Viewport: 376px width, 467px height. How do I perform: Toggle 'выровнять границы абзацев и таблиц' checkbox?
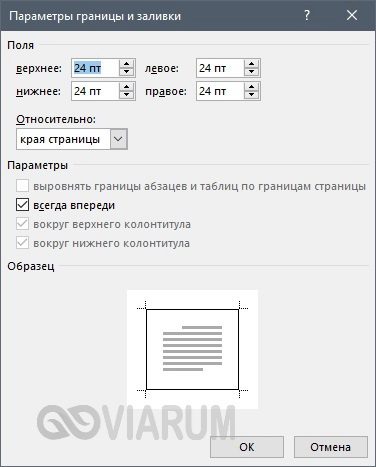[22, 186]
